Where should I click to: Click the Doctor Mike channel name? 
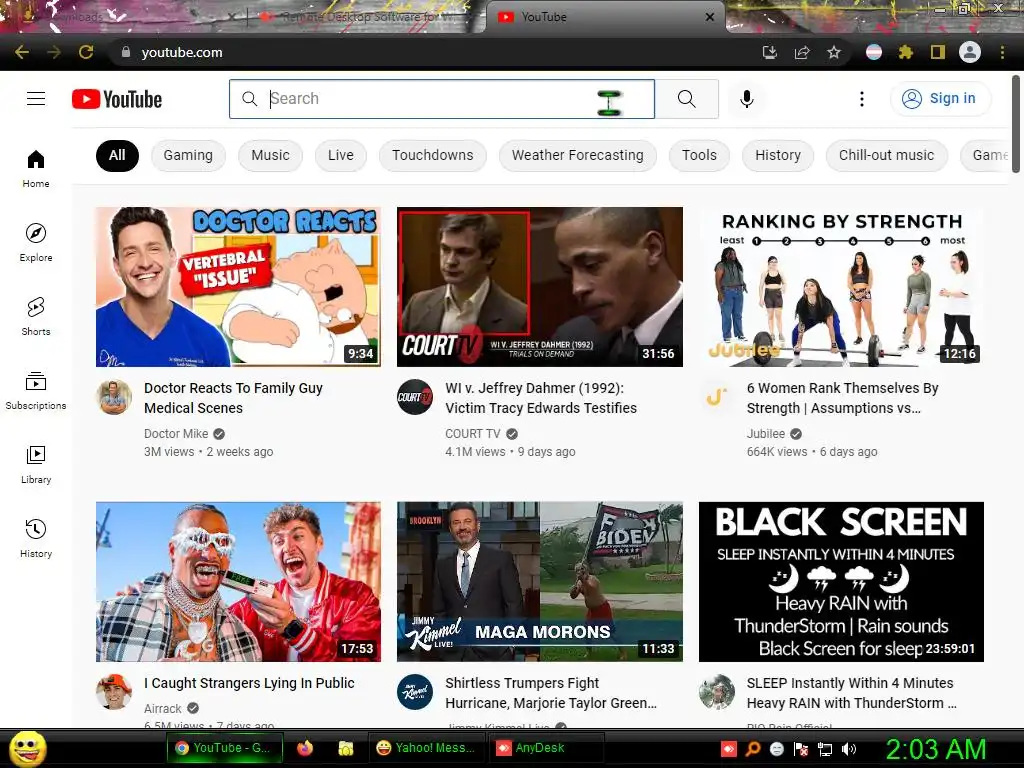(176, 434)
